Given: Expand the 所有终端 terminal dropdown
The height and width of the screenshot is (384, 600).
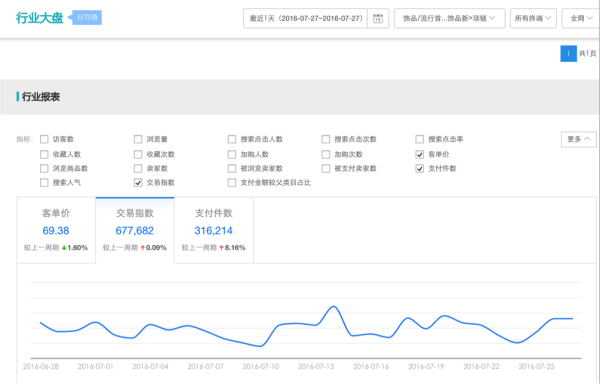Looking at the screenshot, I should point(533,18).
